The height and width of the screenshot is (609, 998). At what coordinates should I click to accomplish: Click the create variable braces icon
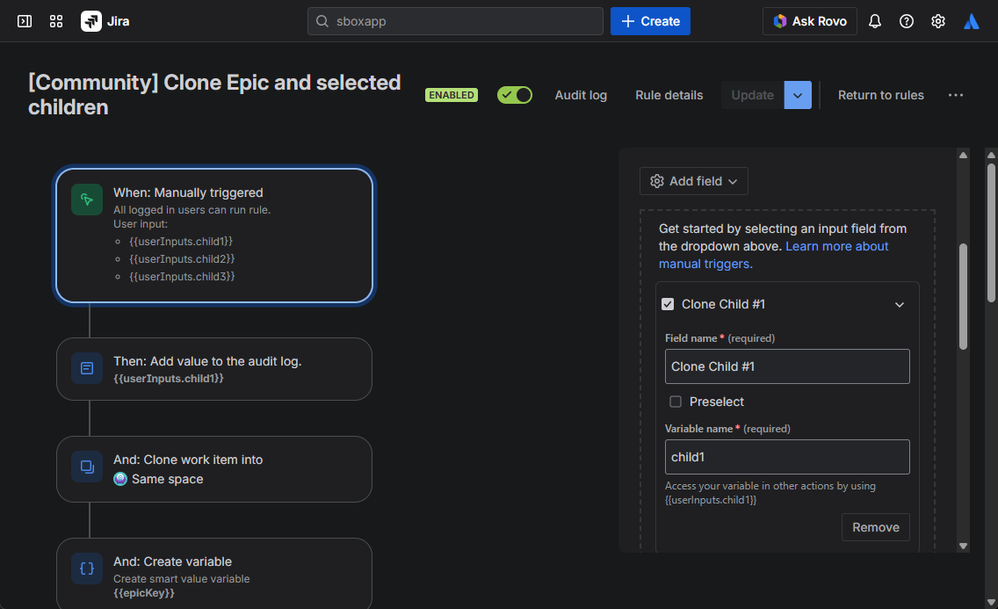[x=87, y=568]
